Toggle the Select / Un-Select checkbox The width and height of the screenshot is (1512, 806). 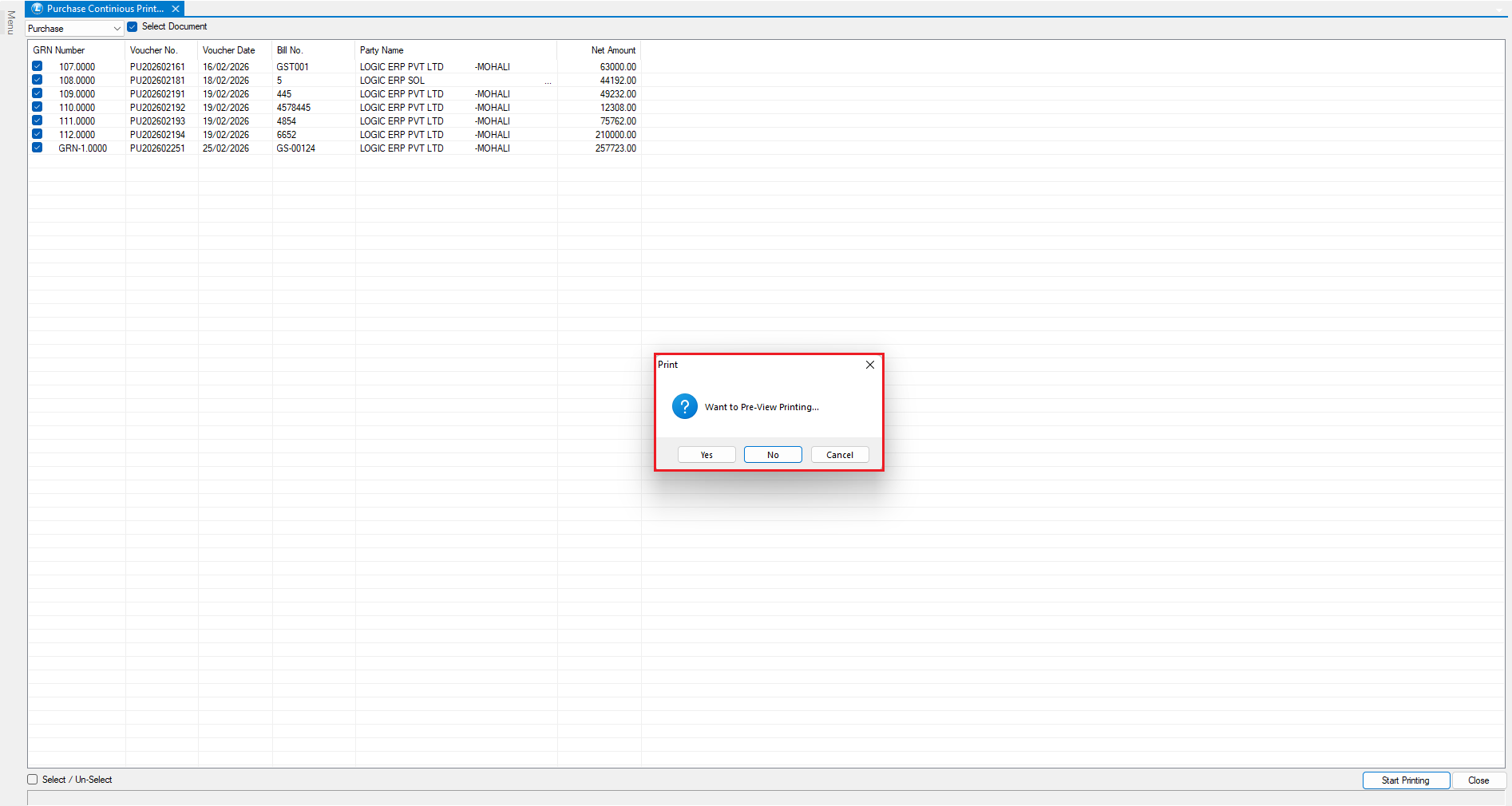click(x=33, y=780)
